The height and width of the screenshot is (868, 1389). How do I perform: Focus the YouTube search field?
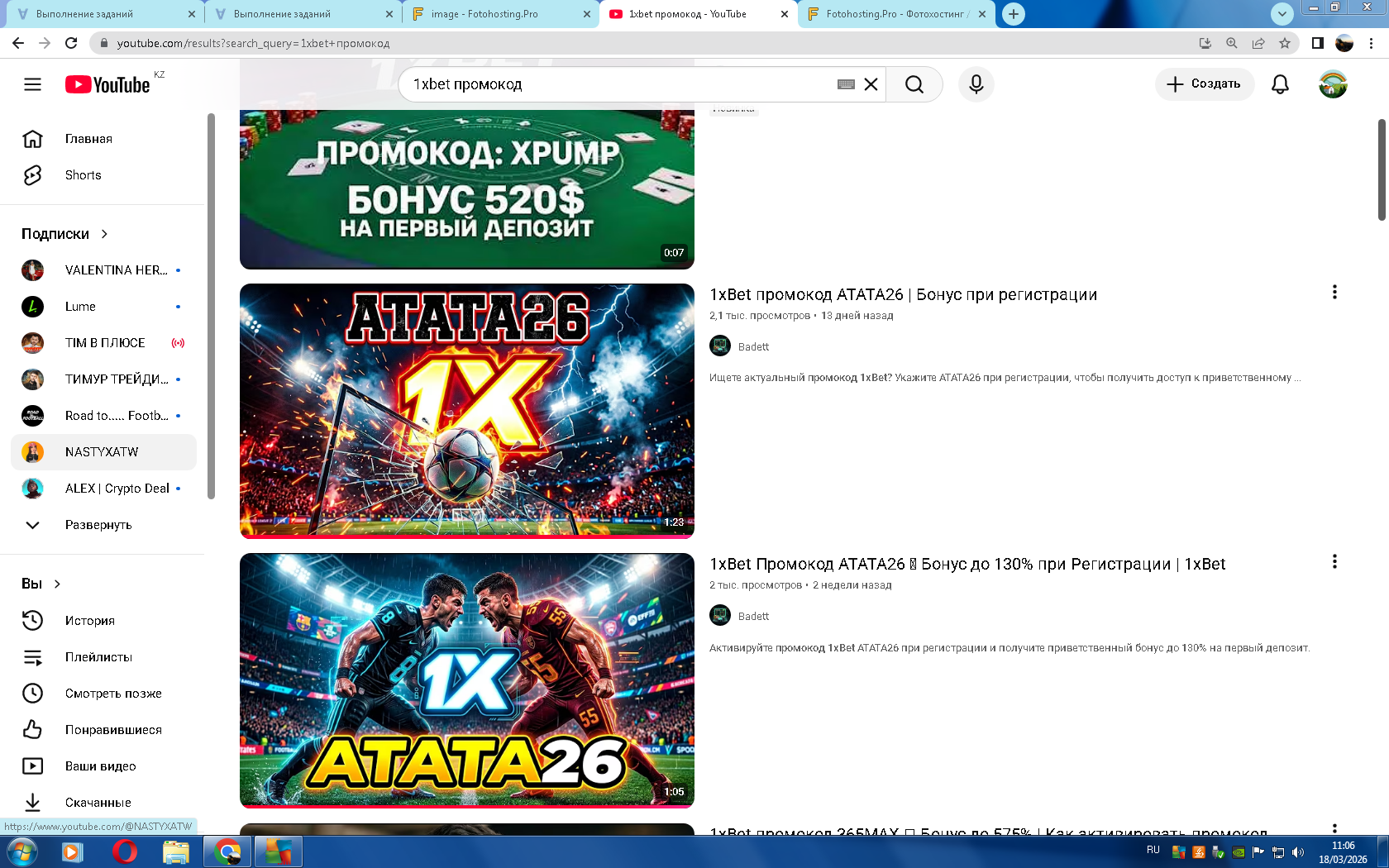[622, 84]
